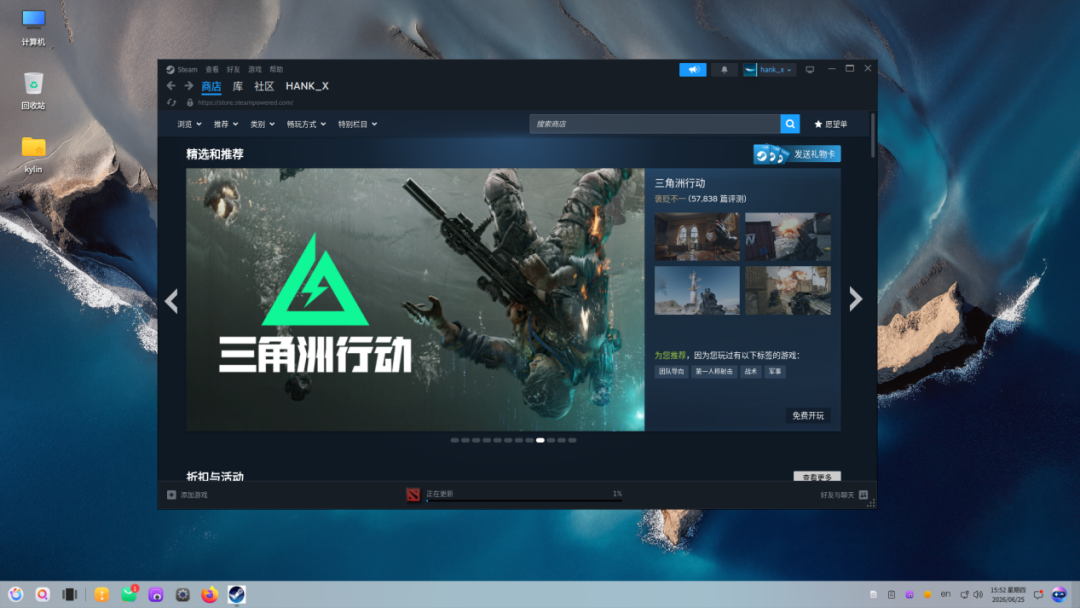Screen dimensions: 1080x608
Task: Click the 正在更新 download progress bar
Action: tap(524, 501)
